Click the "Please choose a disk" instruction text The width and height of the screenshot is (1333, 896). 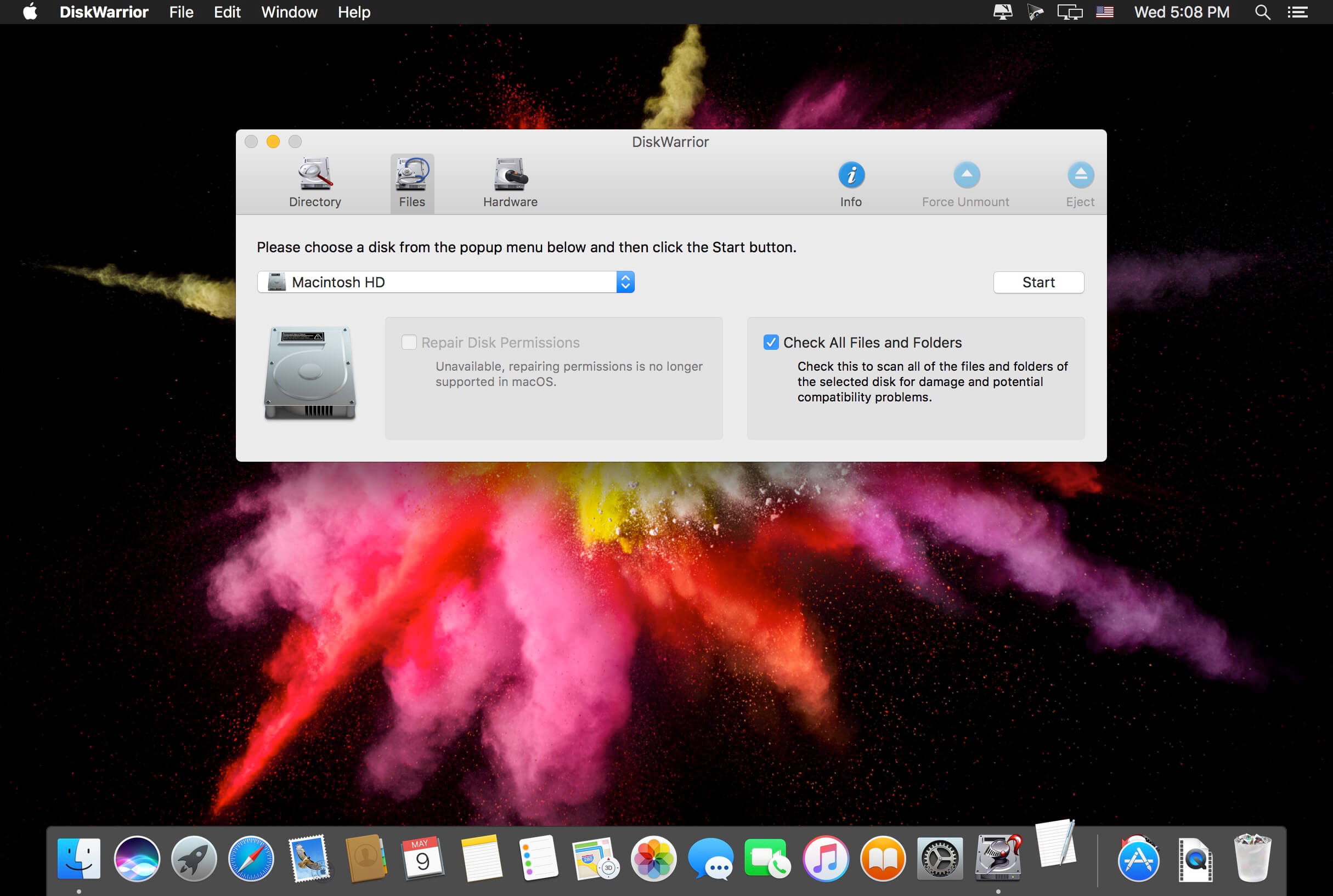click(527, 247)
